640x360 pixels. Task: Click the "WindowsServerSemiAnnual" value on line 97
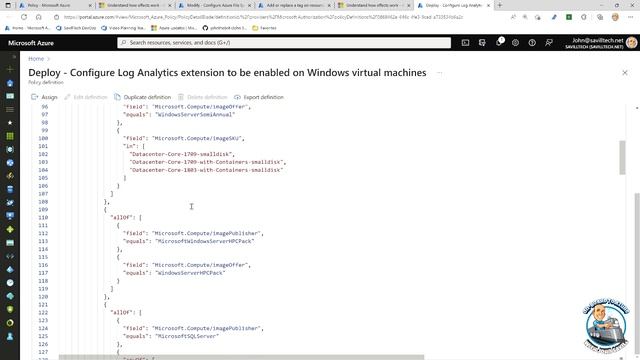pyautogui.click(x=195, y=115)
